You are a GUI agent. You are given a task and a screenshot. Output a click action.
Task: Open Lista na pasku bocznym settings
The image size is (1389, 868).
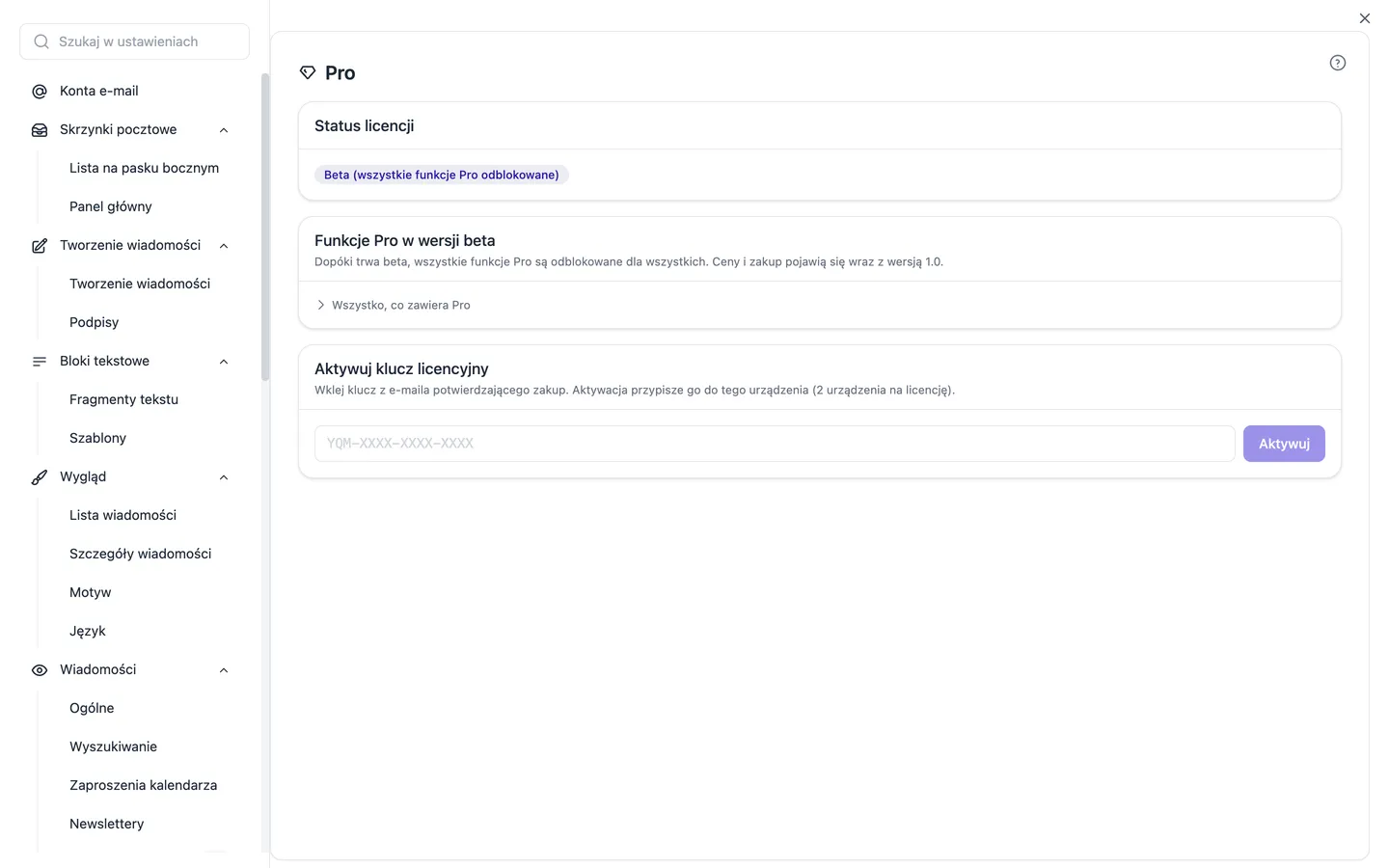click(144, 168)
